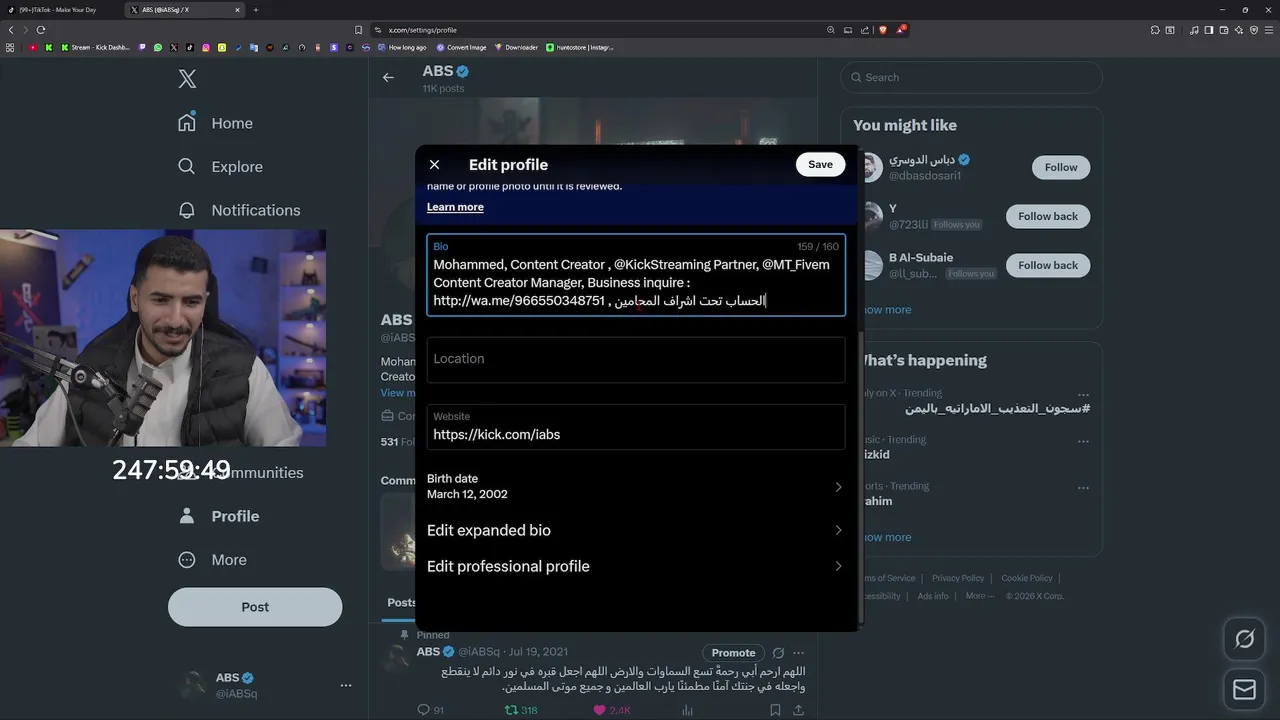Click the share icon in the address bar
This screenshot has width=1280, height=720.
(865, 30)
